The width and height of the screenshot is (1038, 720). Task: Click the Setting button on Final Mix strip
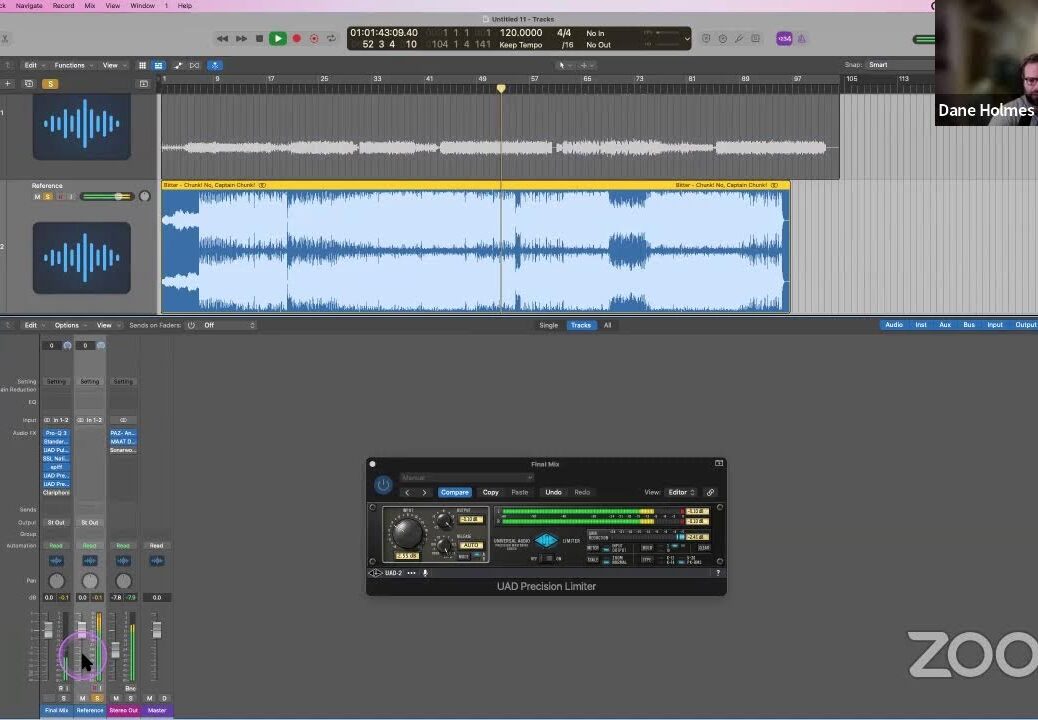tap(56, 382)
